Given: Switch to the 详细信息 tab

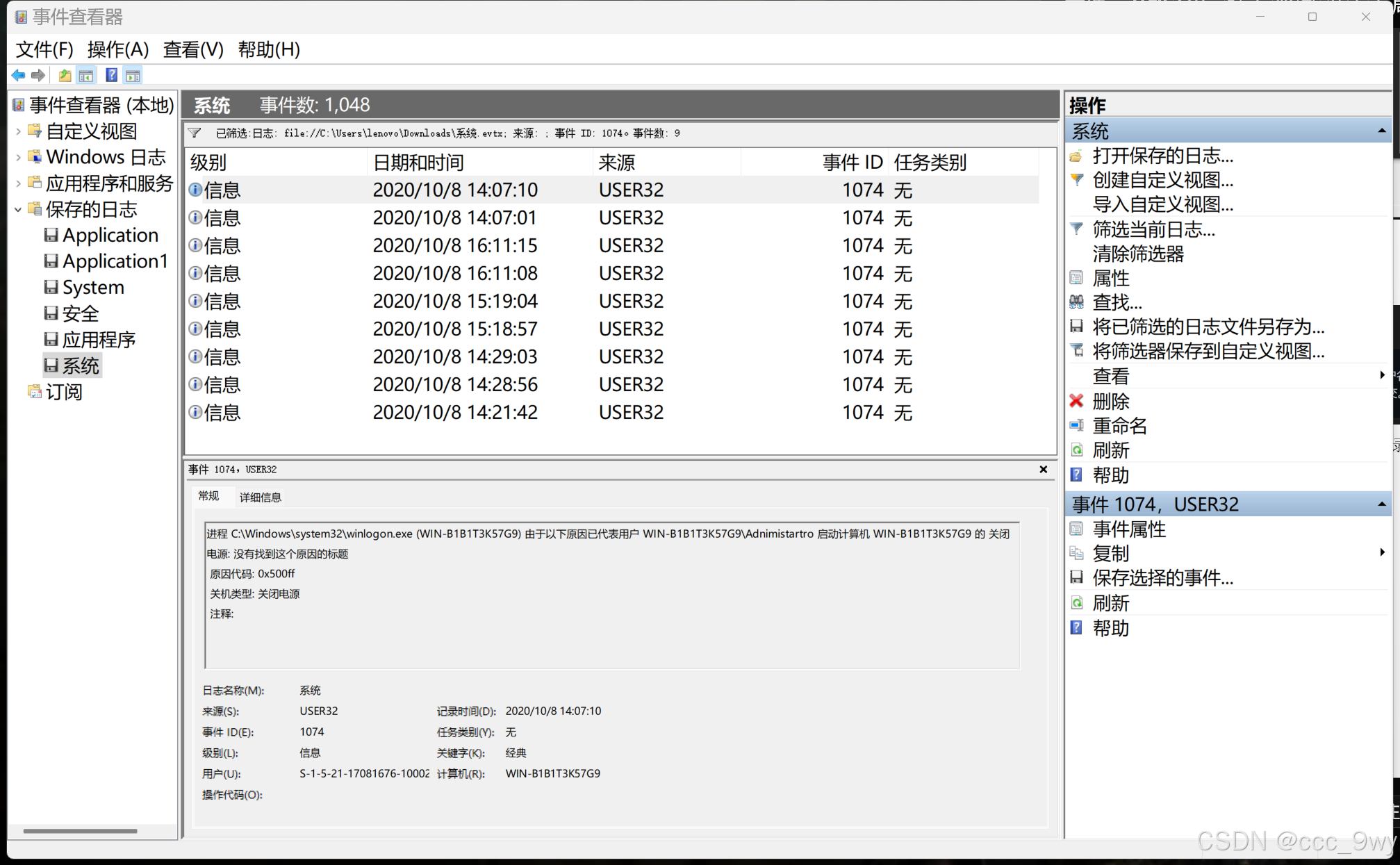Looking at the screenshot, I should click(260, 497).
